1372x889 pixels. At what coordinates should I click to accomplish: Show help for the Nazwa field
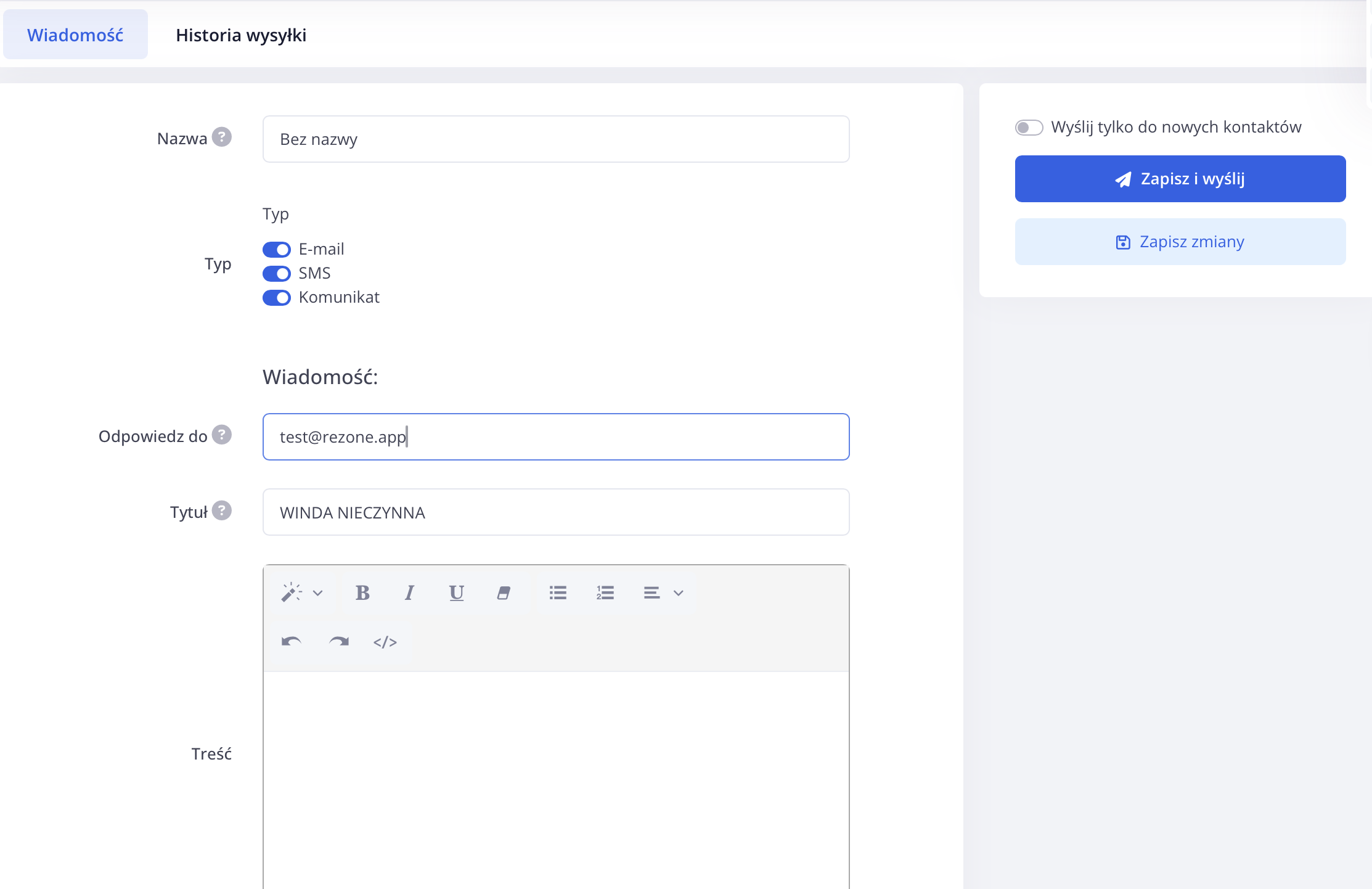pyautogui.click(x=222, y=137)
